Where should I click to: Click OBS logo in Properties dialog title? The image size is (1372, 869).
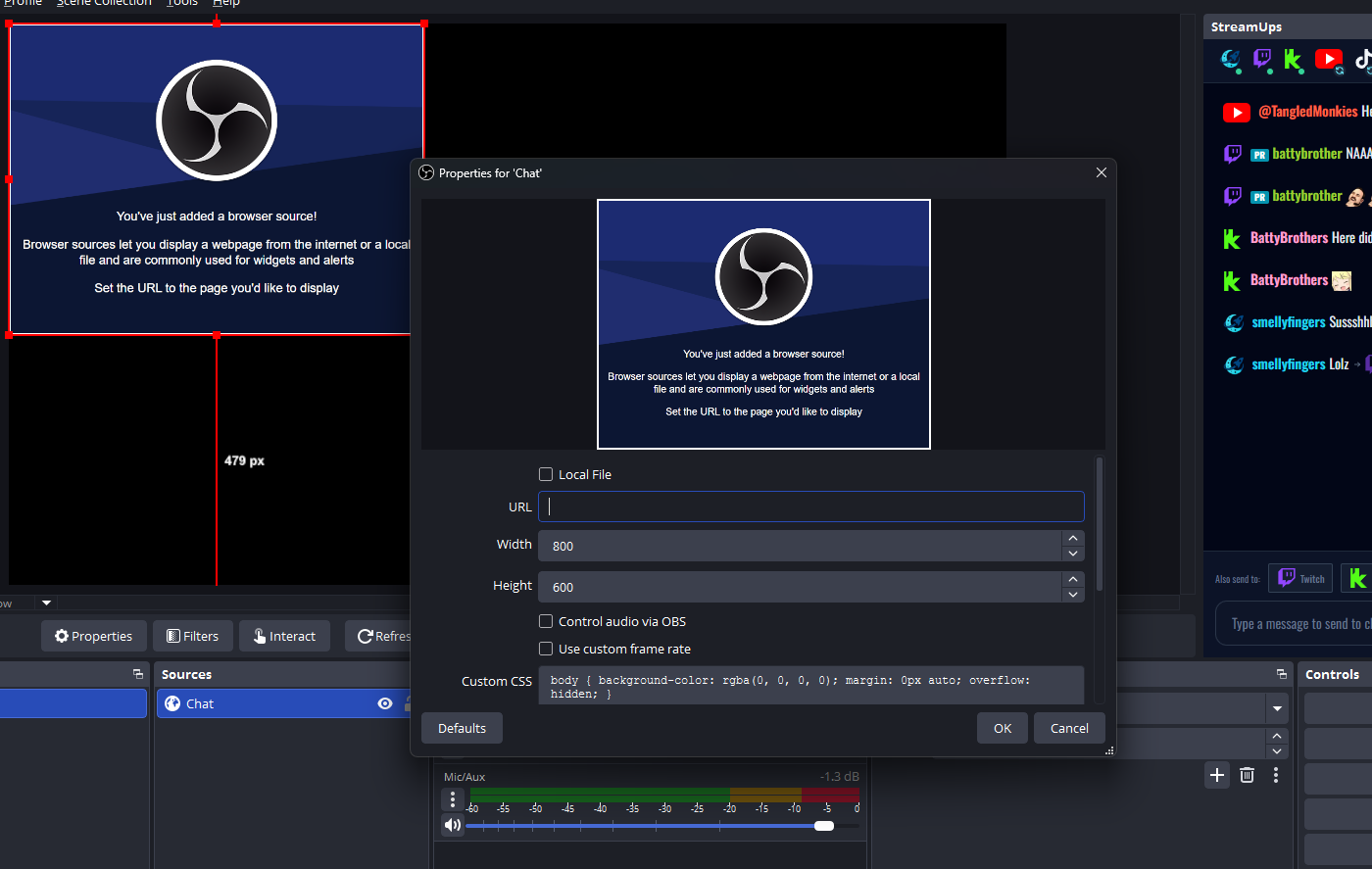tap(426, 172)
